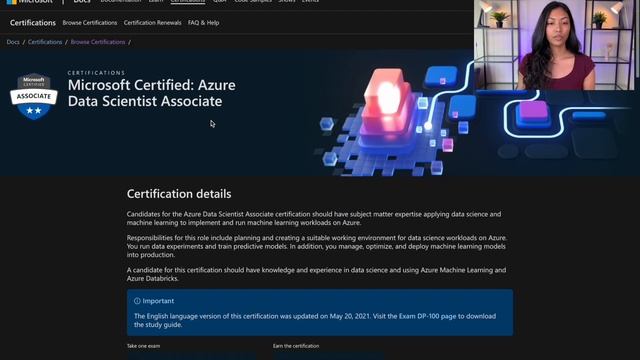This screenshot has width=640, height=360.
Task: Go to Docs in the breadcrumb
Action: pos(13,42)
